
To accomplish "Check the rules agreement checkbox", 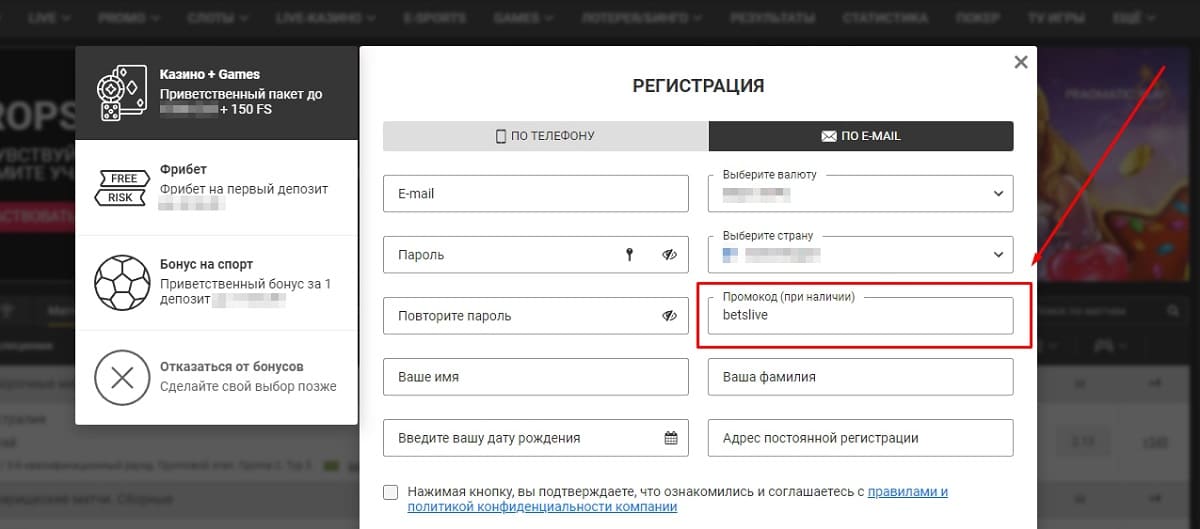I will click(390, 492).
